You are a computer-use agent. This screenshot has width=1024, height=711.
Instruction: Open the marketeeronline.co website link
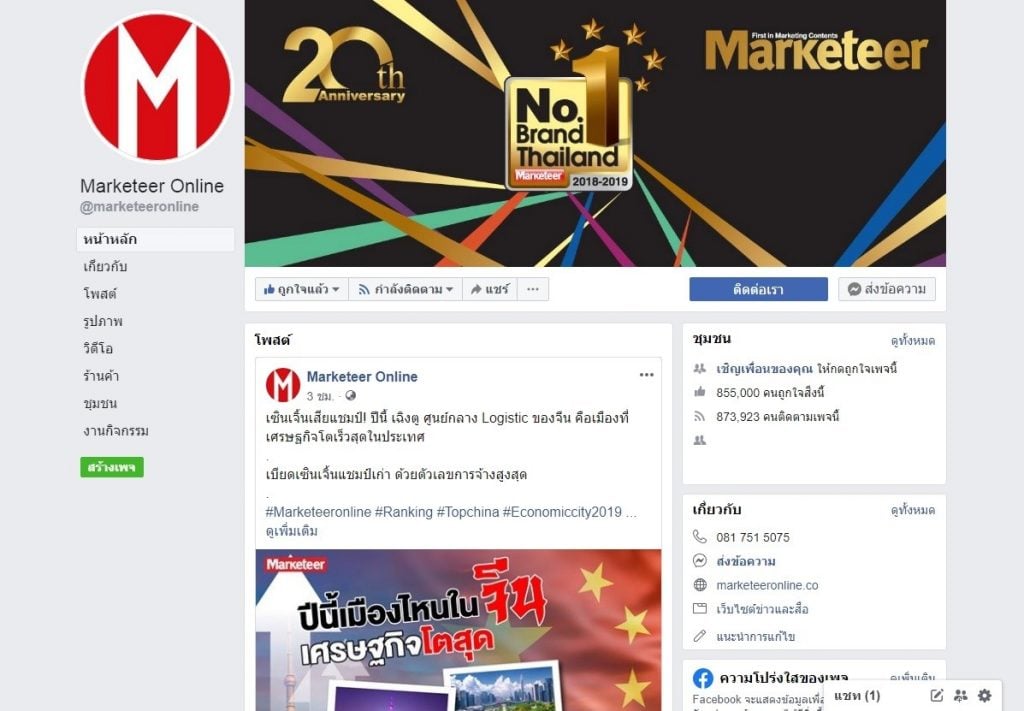click(767, 585)
